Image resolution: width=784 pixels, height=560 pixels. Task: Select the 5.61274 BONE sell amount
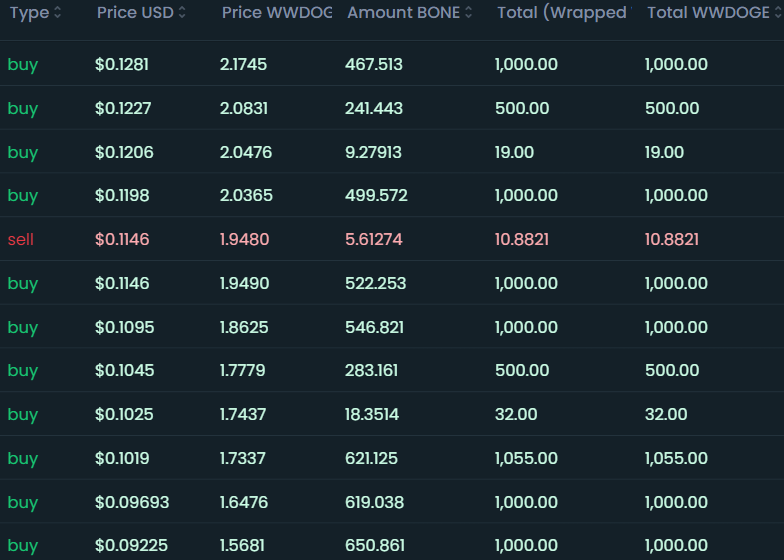pos(374,240)
